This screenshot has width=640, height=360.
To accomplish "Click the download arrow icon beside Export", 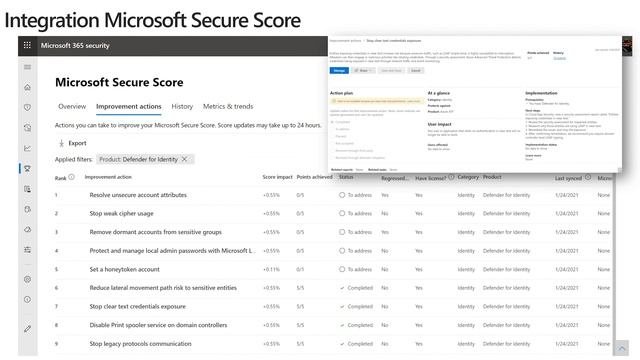I will 61,143.
